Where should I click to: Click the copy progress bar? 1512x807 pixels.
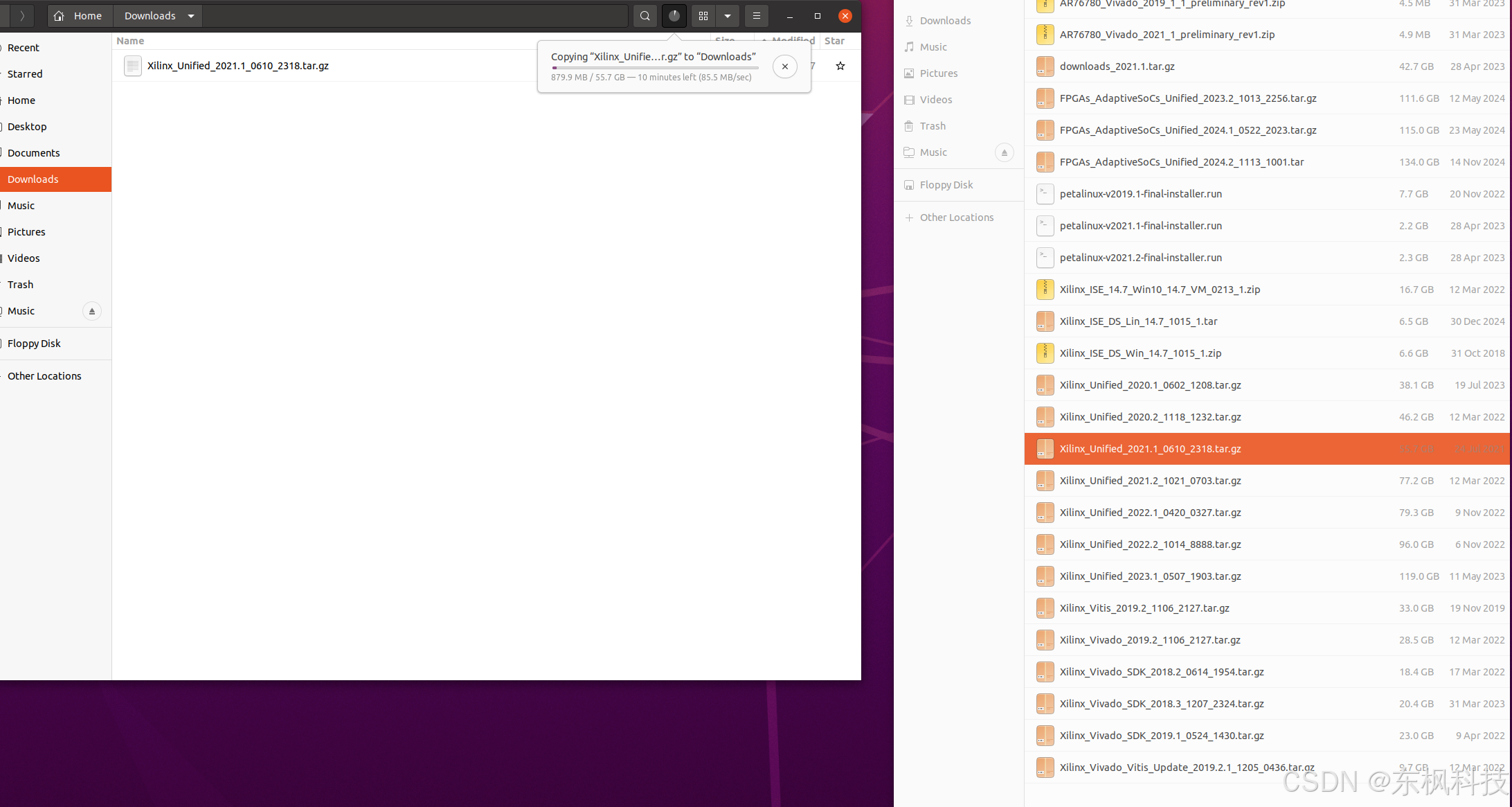point(654,68)
